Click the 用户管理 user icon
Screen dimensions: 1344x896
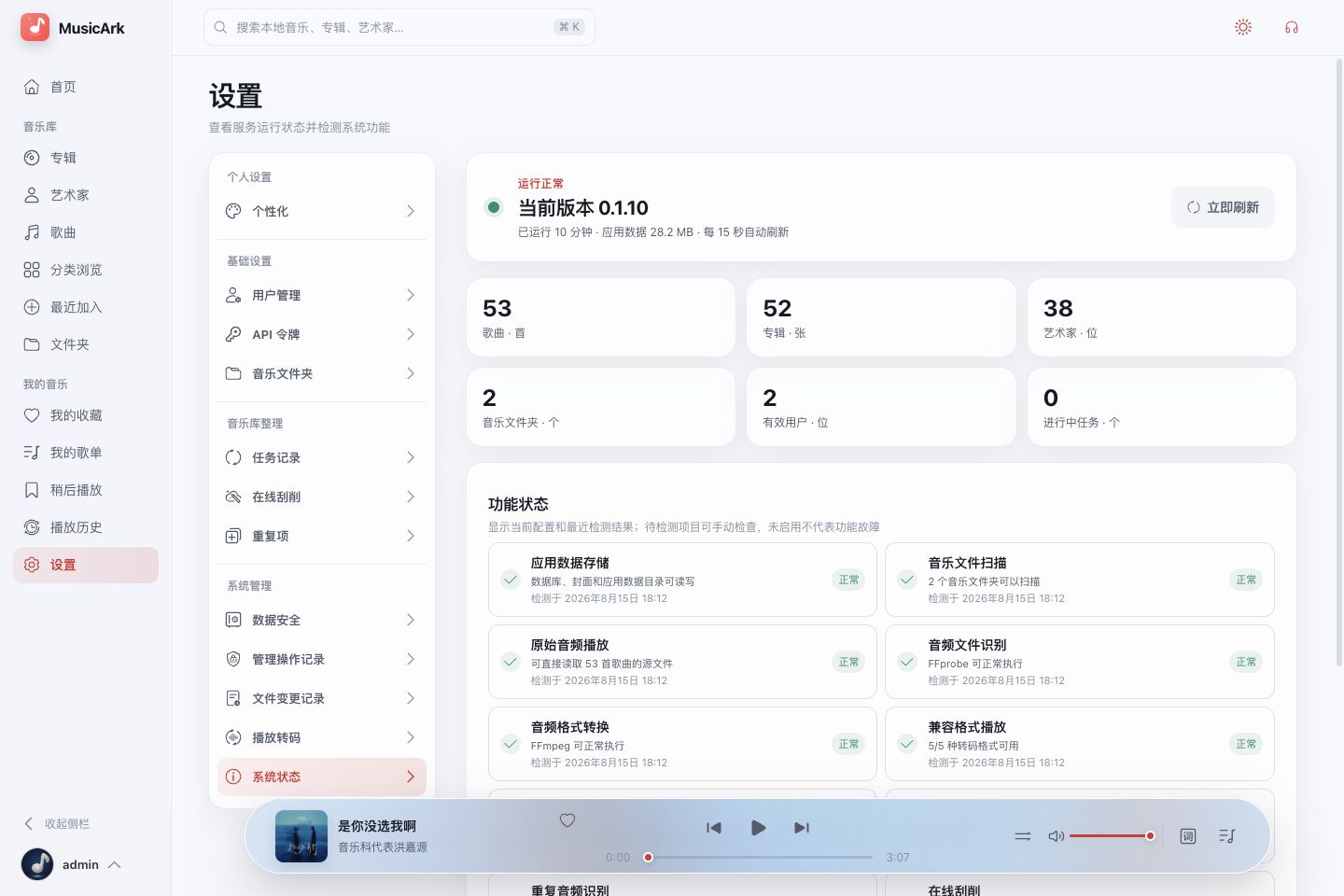point(233,295)
